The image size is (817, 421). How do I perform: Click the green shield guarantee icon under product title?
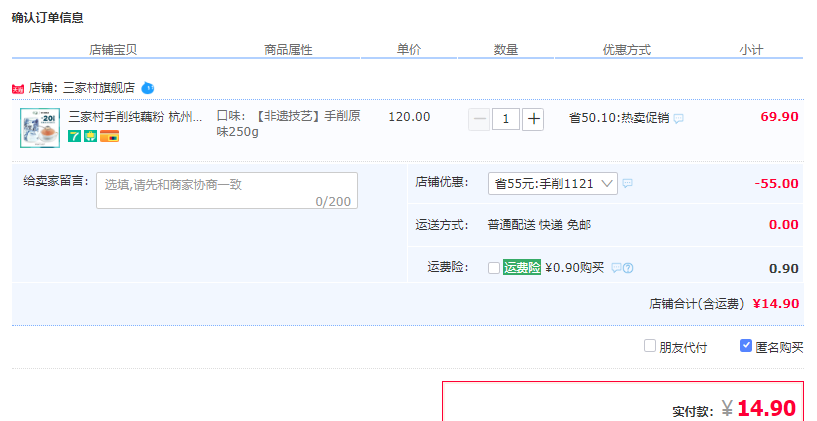click(x=91, y=137)
